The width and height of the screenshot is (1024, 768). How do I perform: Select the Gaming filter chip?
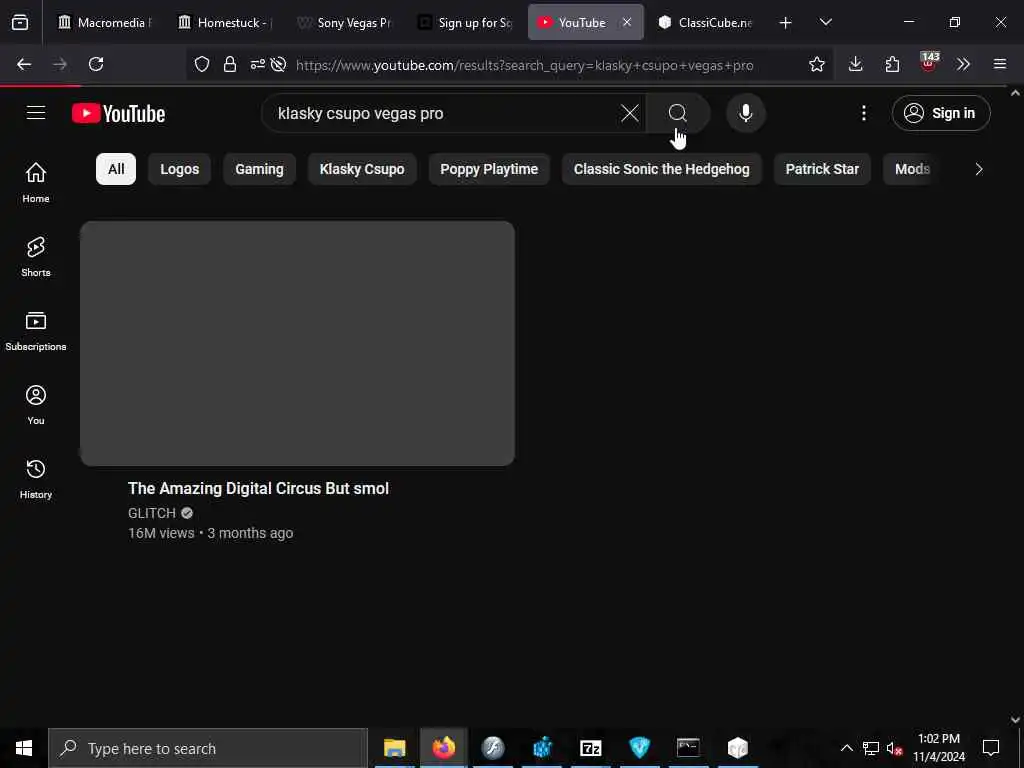[259, 169]
